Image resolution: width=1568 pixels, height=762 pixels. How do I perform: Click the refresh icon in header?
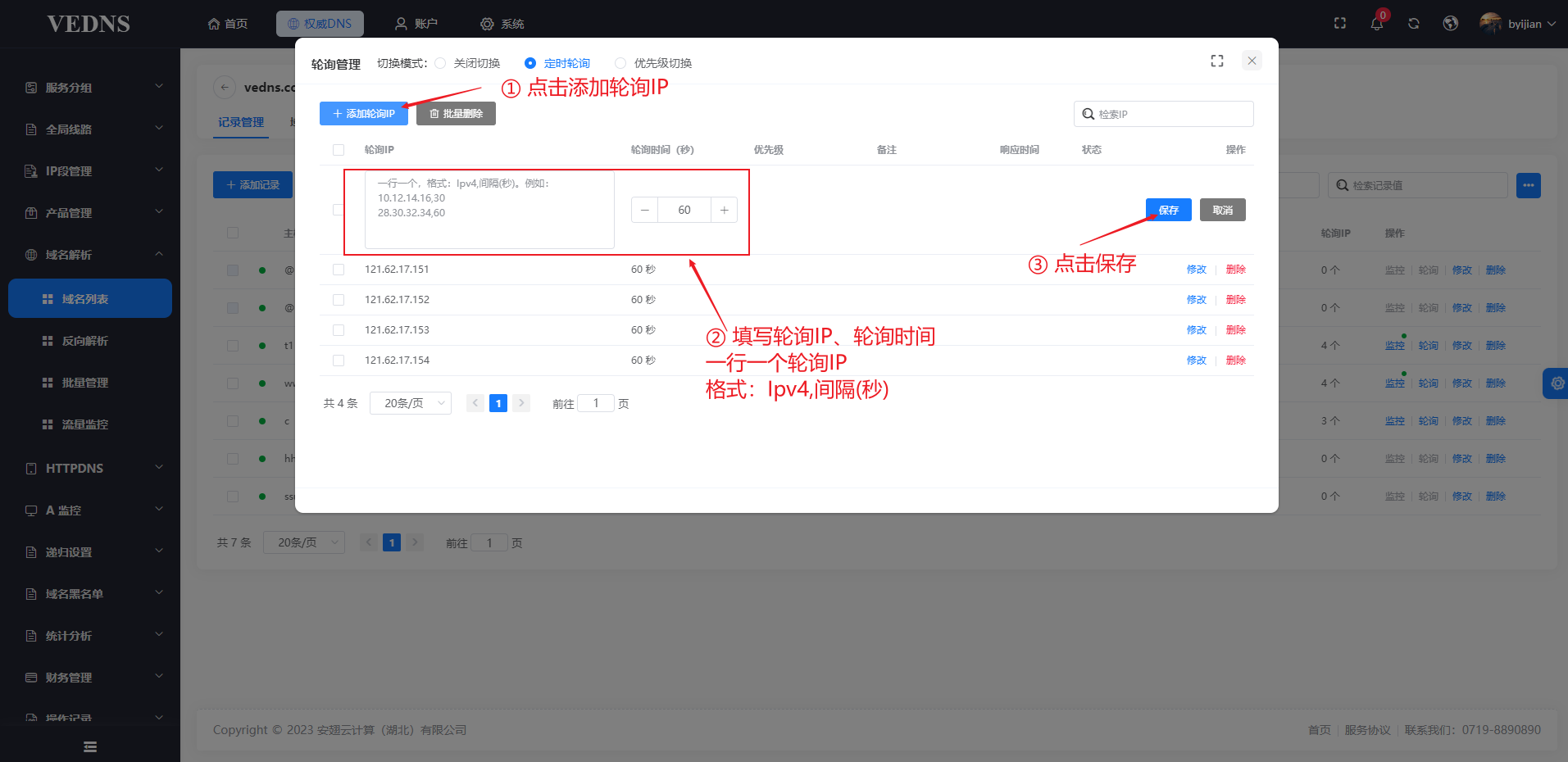click(1414, 24)
